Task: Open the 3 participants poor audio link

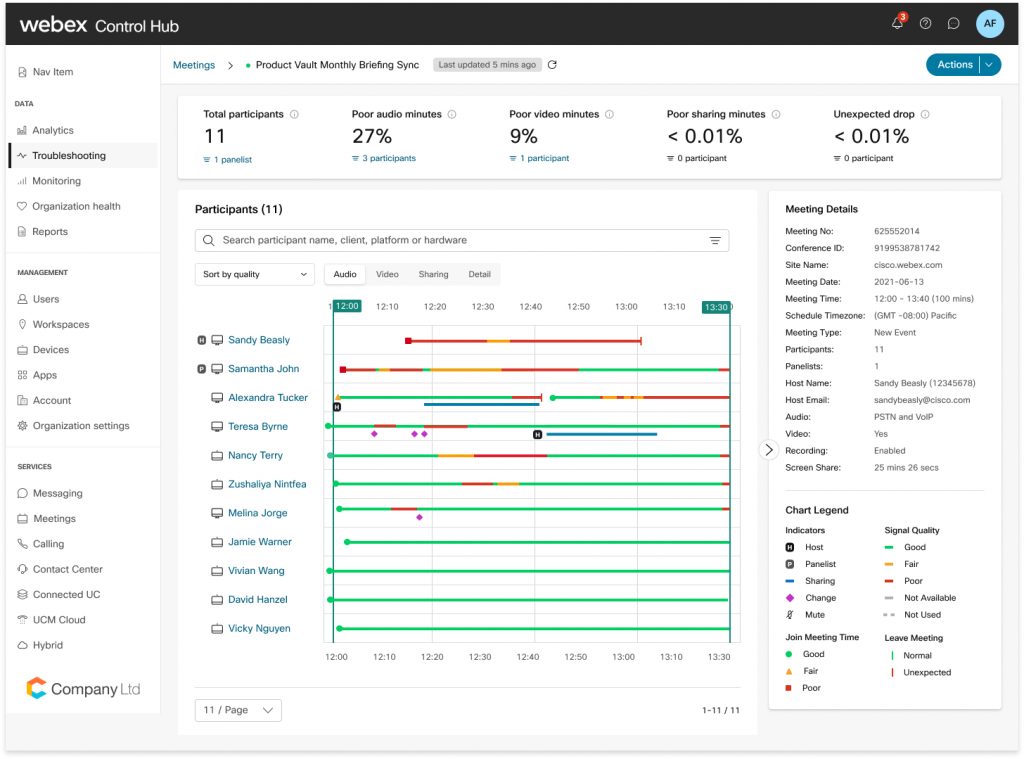Action: click(x=389, y=158)
